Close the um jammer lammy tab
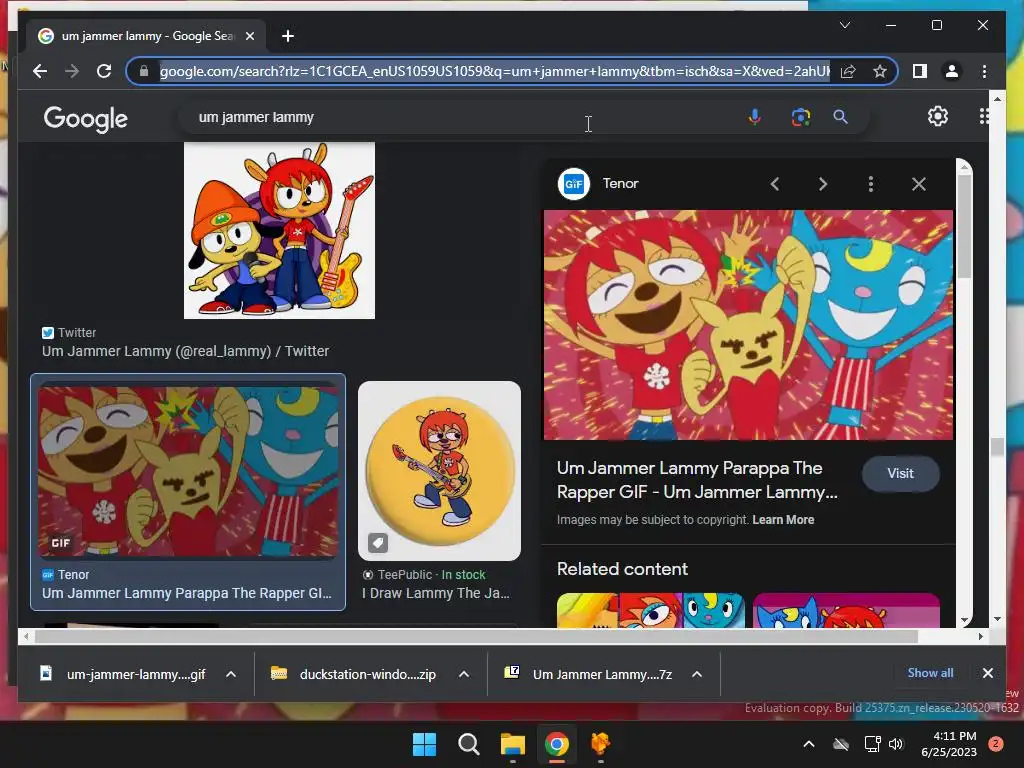This screenshot has width=1024, height=768. coord(249,36)
